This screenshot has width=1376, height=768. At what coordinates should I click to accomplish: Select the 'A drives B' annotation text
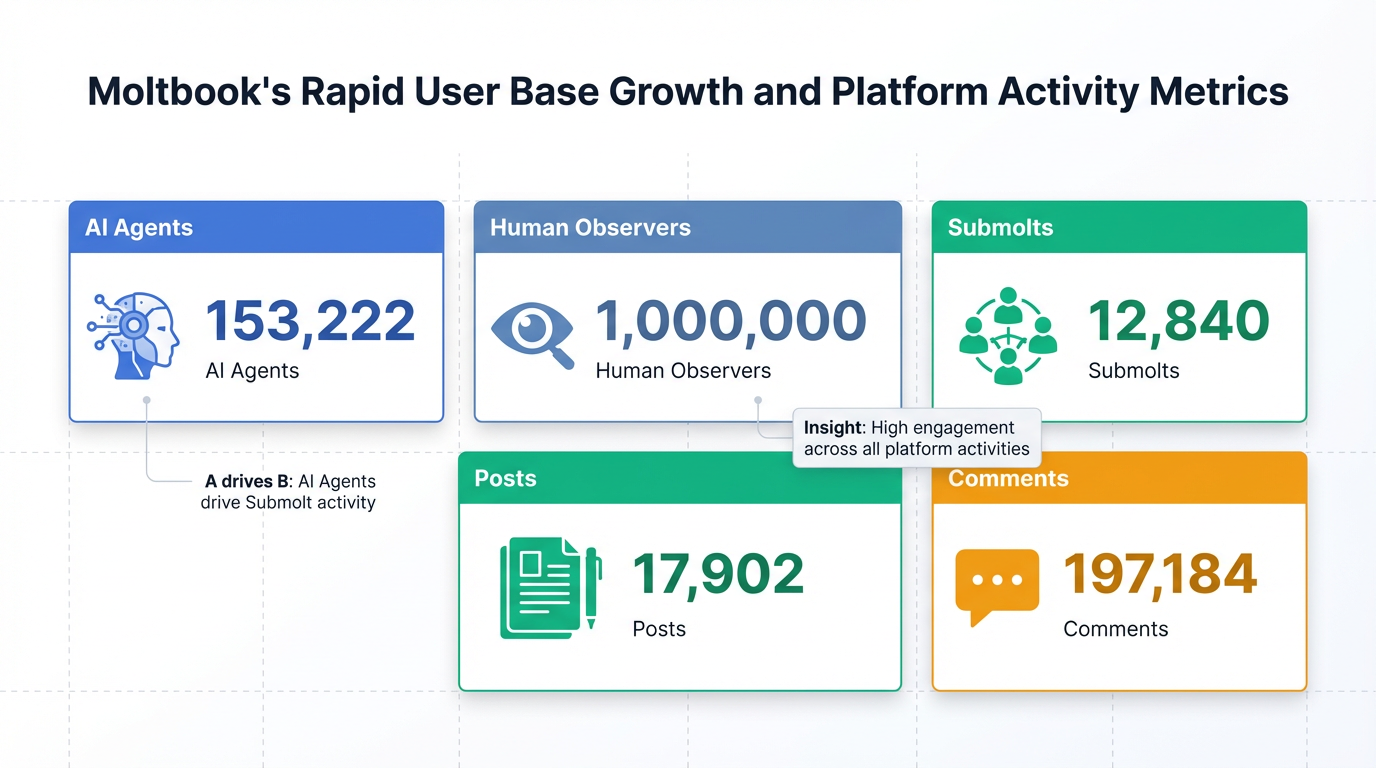coord(289,492)
